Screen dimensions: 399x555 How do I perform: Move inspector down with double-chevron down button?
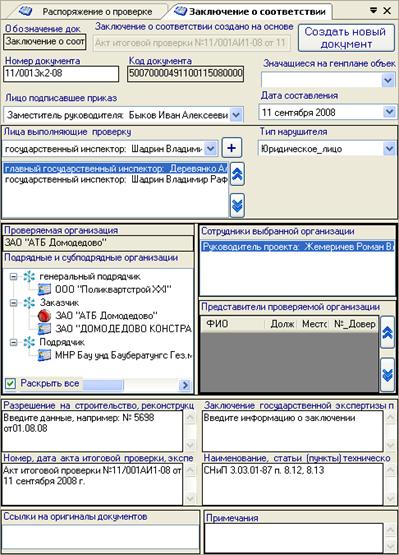coord(237,205)
